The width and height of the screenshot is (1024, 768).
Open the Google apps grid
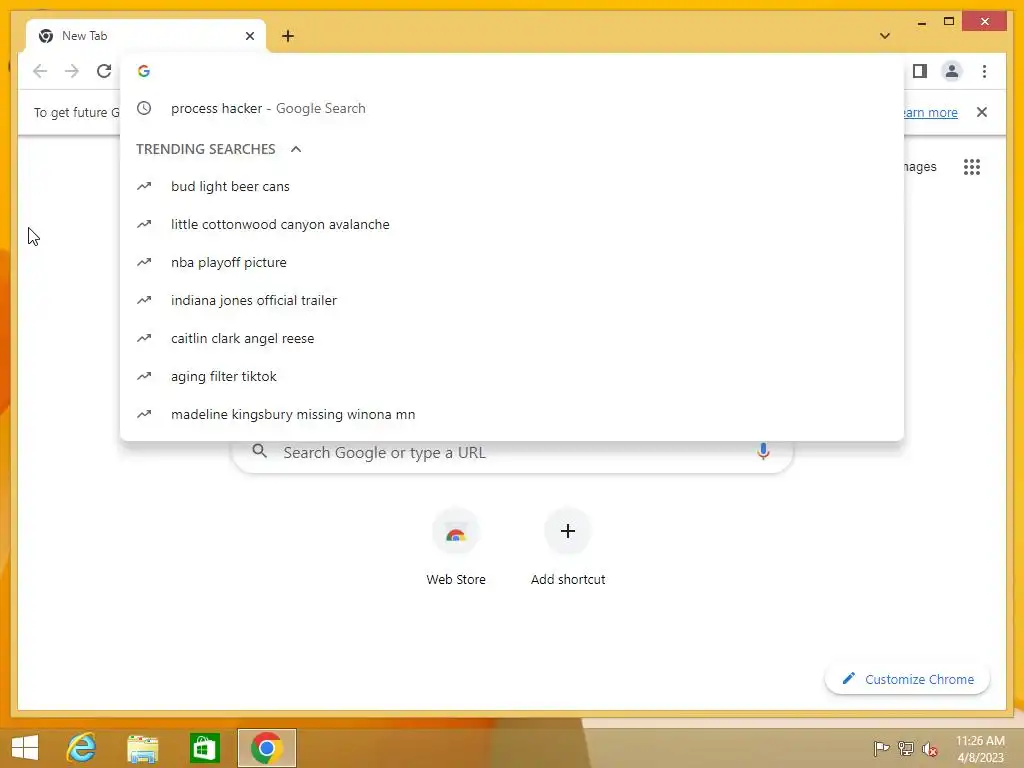click(x=972, y=167)
